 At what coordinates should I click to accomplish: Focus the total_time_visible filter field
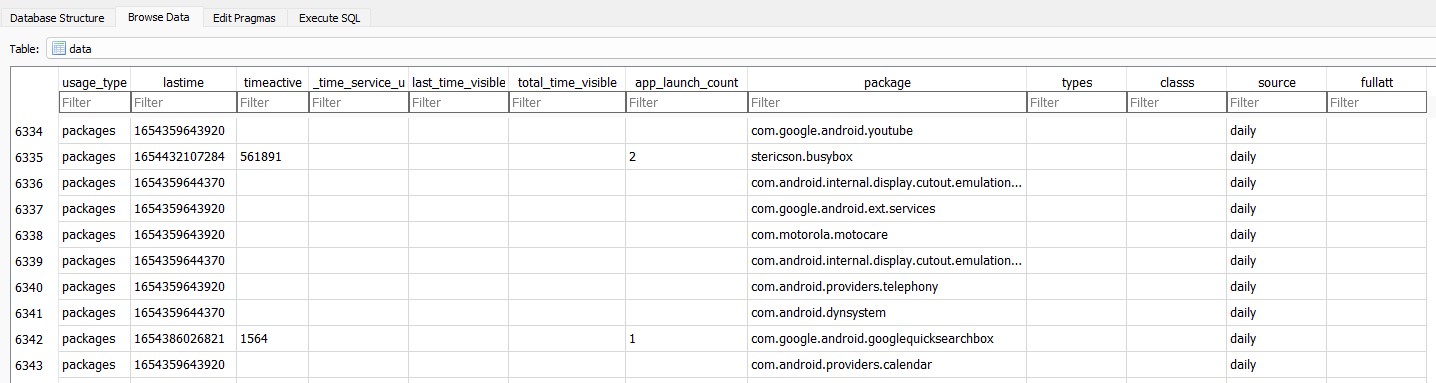[567, 102]
